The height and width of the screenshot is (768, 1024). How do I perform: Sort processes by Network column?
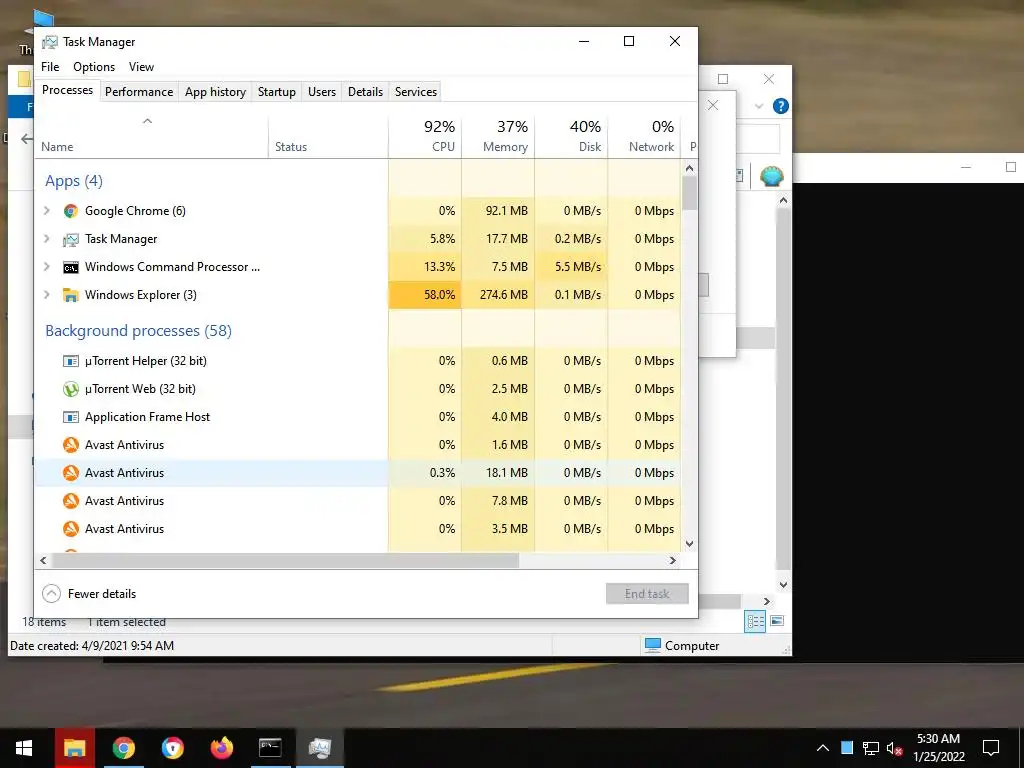click(645, 136)
